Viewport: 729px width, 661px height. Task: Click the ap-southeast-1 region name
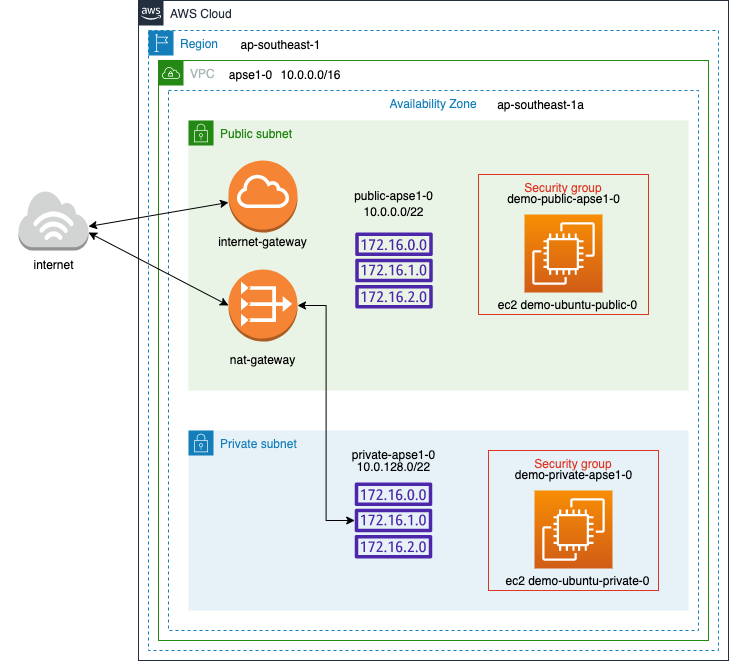tap(280, 45)
